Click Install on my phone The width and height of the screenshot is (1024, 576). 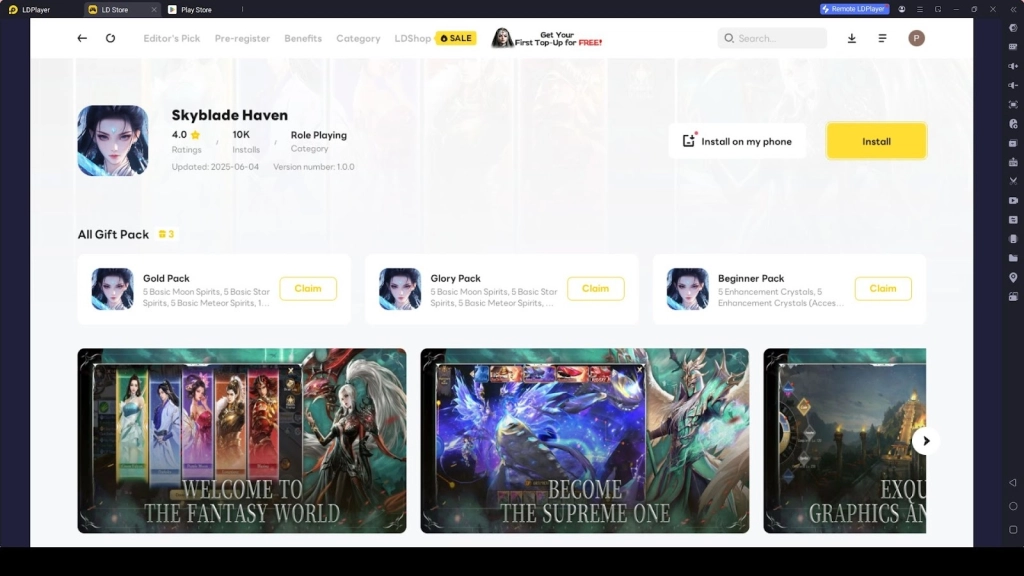pyautogui.click(x=737, y=141)
